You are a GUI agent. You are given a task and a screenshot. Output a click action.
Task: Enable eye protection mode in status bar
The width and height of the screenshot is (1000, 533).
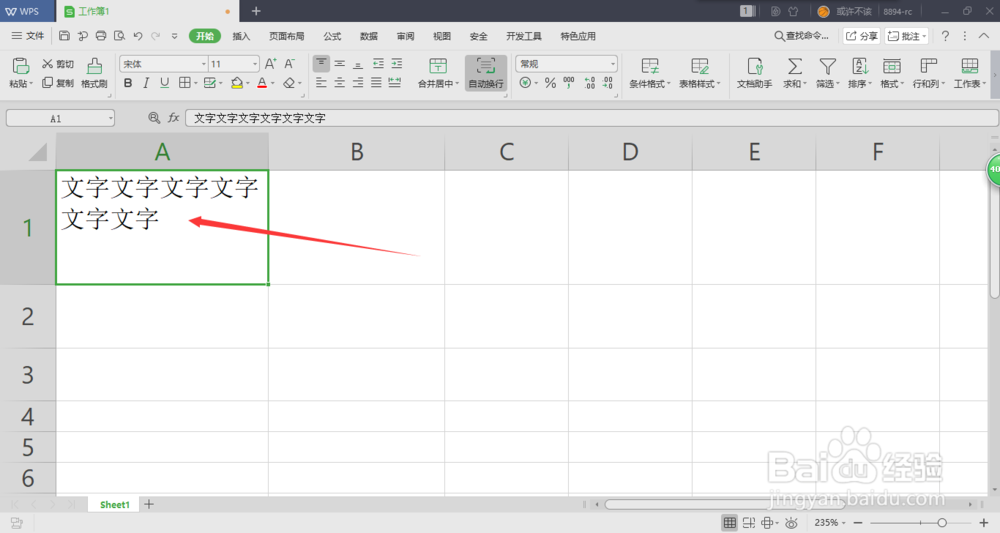coord(791,523)
